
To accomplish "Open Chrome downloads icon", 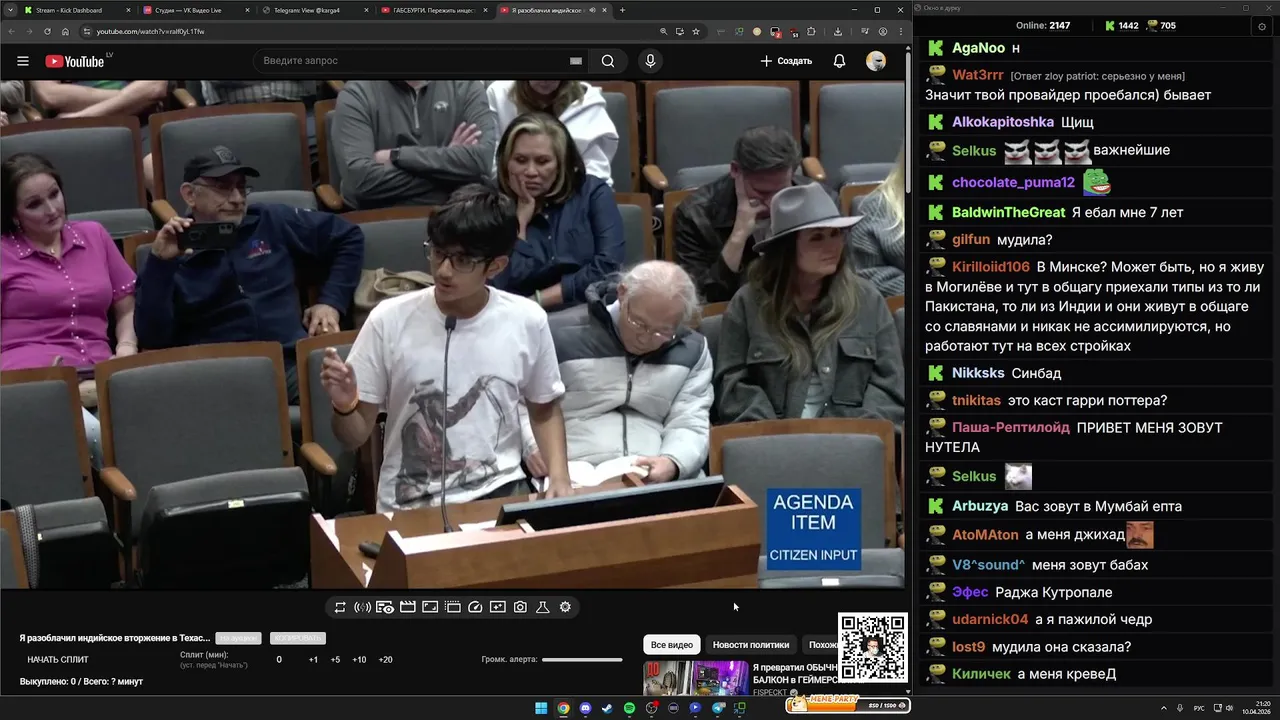I will (837, 31).
